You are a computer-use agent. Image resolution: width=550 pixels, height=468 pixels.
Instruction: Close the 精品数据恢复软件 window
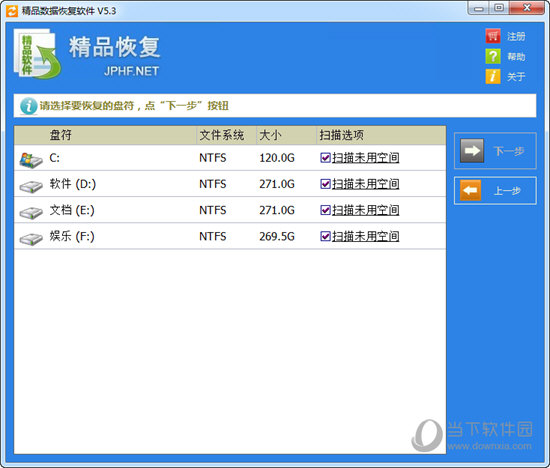[x=527, y=8]
